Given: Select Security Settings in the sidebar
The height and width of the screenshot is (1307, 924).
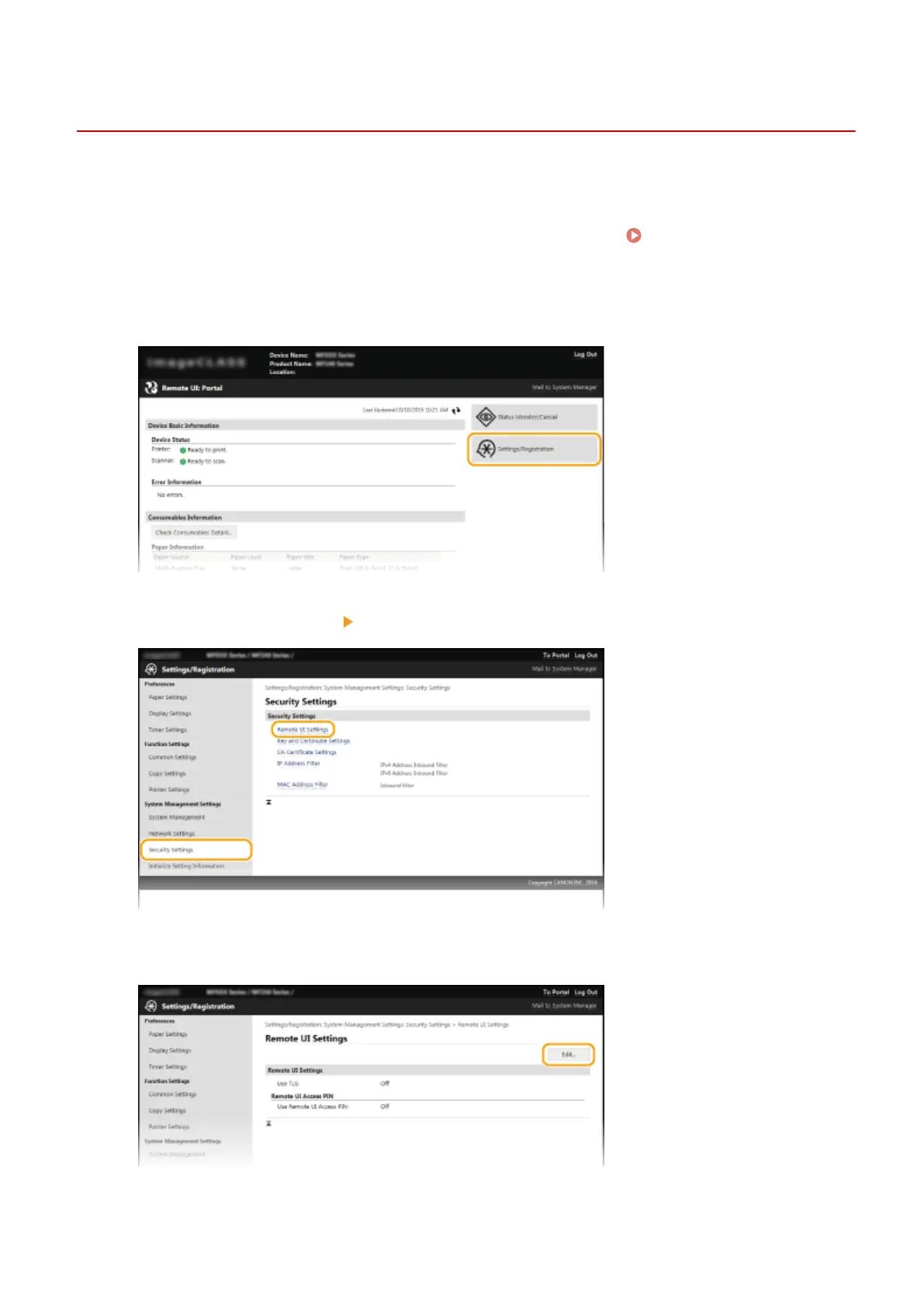Looking at the screenshot, I should pos(196,850).
